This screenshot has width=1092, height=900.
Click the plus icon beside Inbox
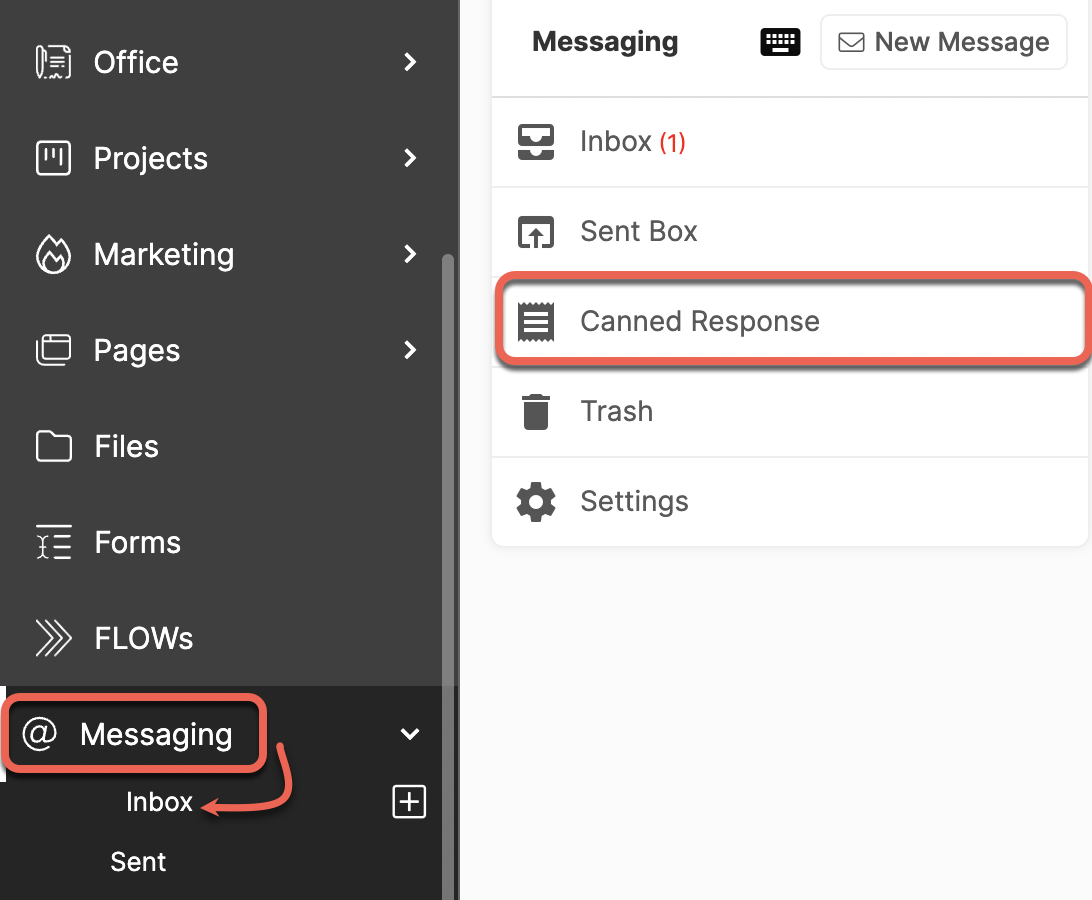coord(410,801)
